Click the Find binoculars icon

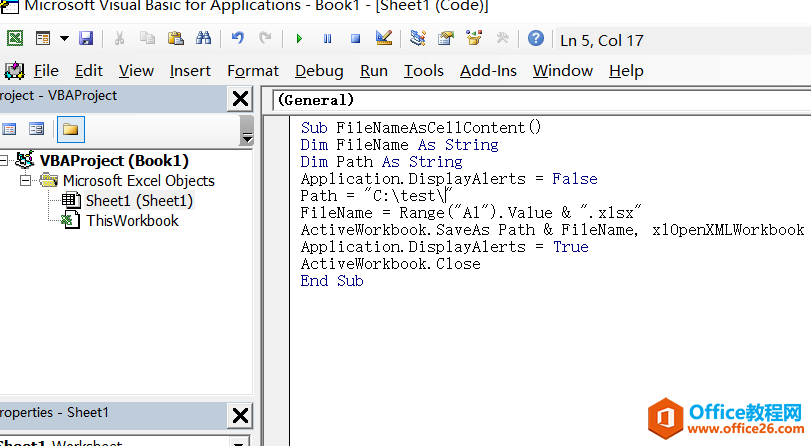(204, 39)
